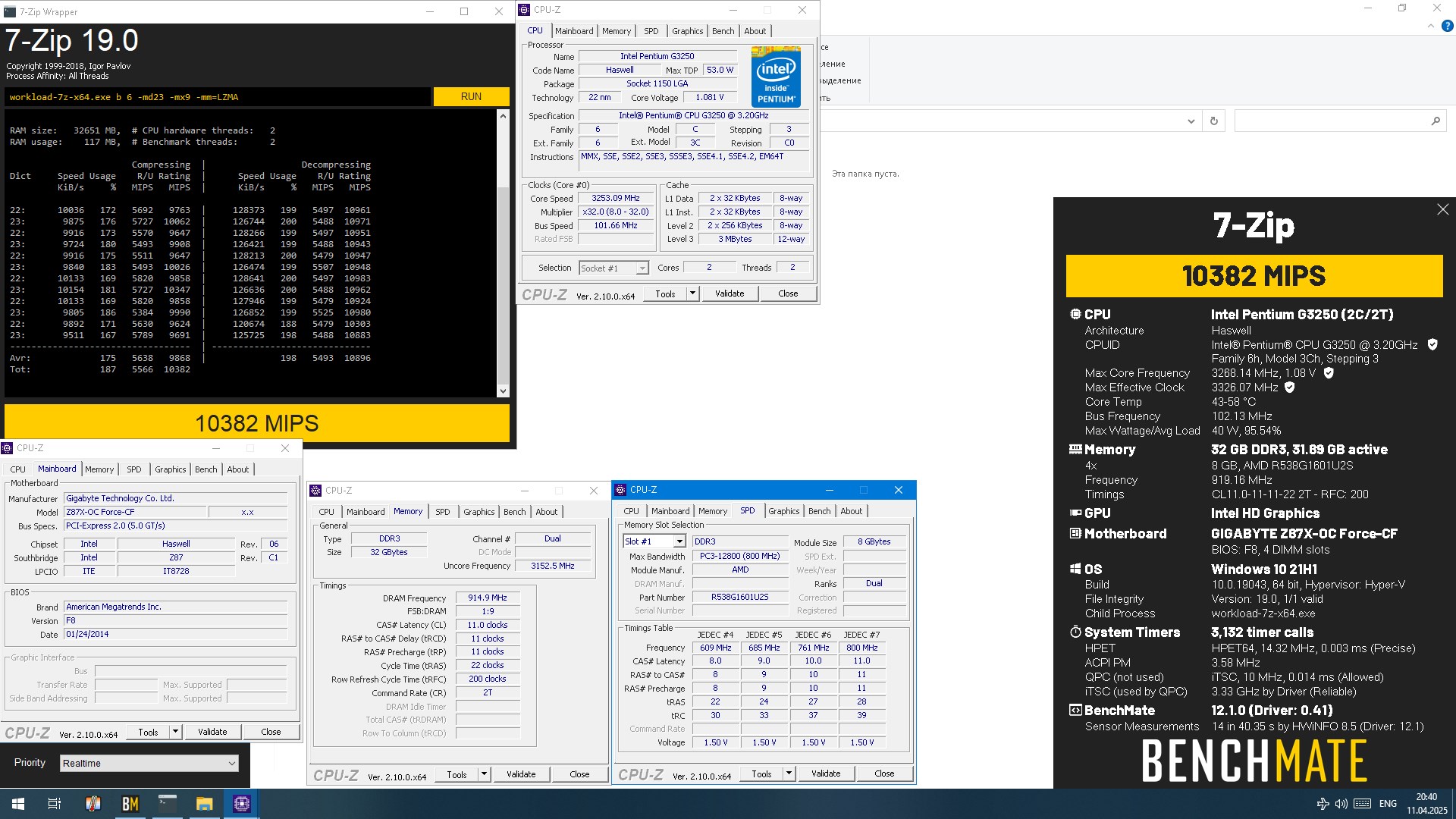This screenshot has height=819, width=1456.
Task: Open Memory tab in the CPU-Z Mainboard window
Action: 99,469
